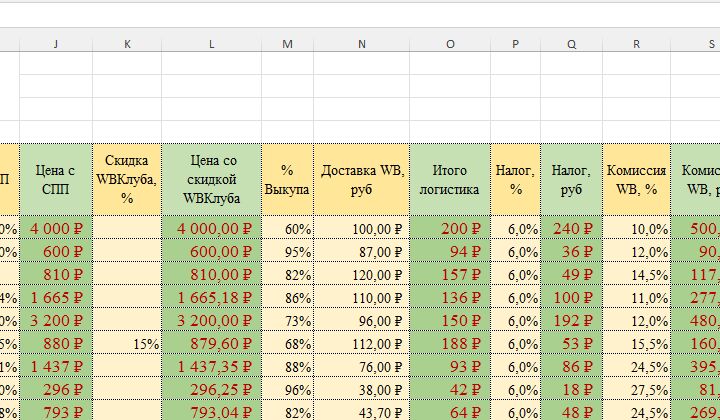The image size is (720, 420).
Task: Select the '36 ₽' tax cell
Action: pos(572,251)
